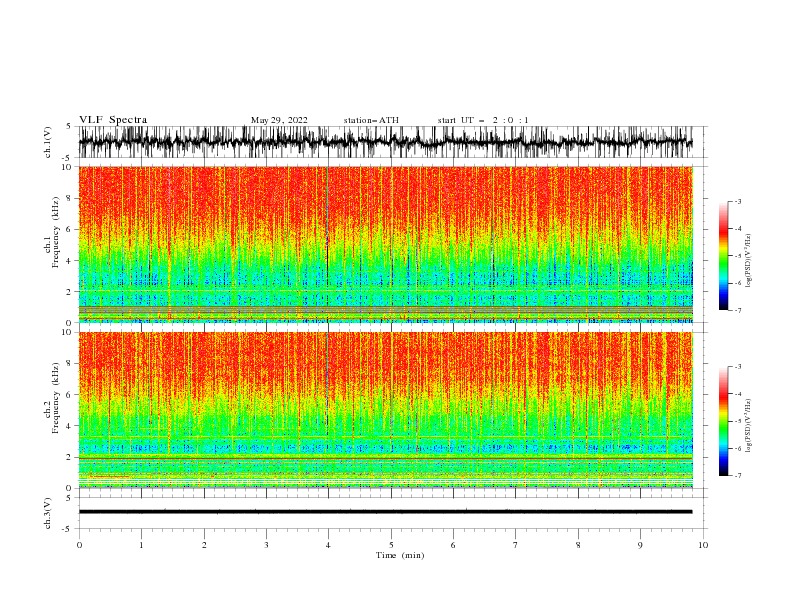
Task: Click the 'start UT = 2:0:1' label
Action: pos(483,120)
